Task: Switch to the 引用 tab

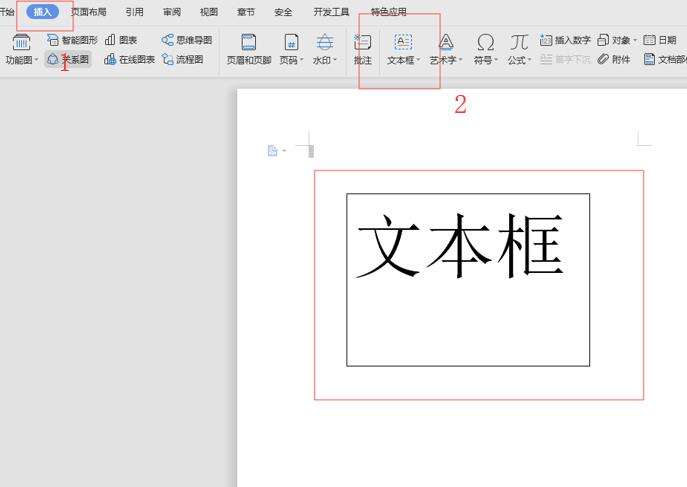Action: click(x=135, y=12)
